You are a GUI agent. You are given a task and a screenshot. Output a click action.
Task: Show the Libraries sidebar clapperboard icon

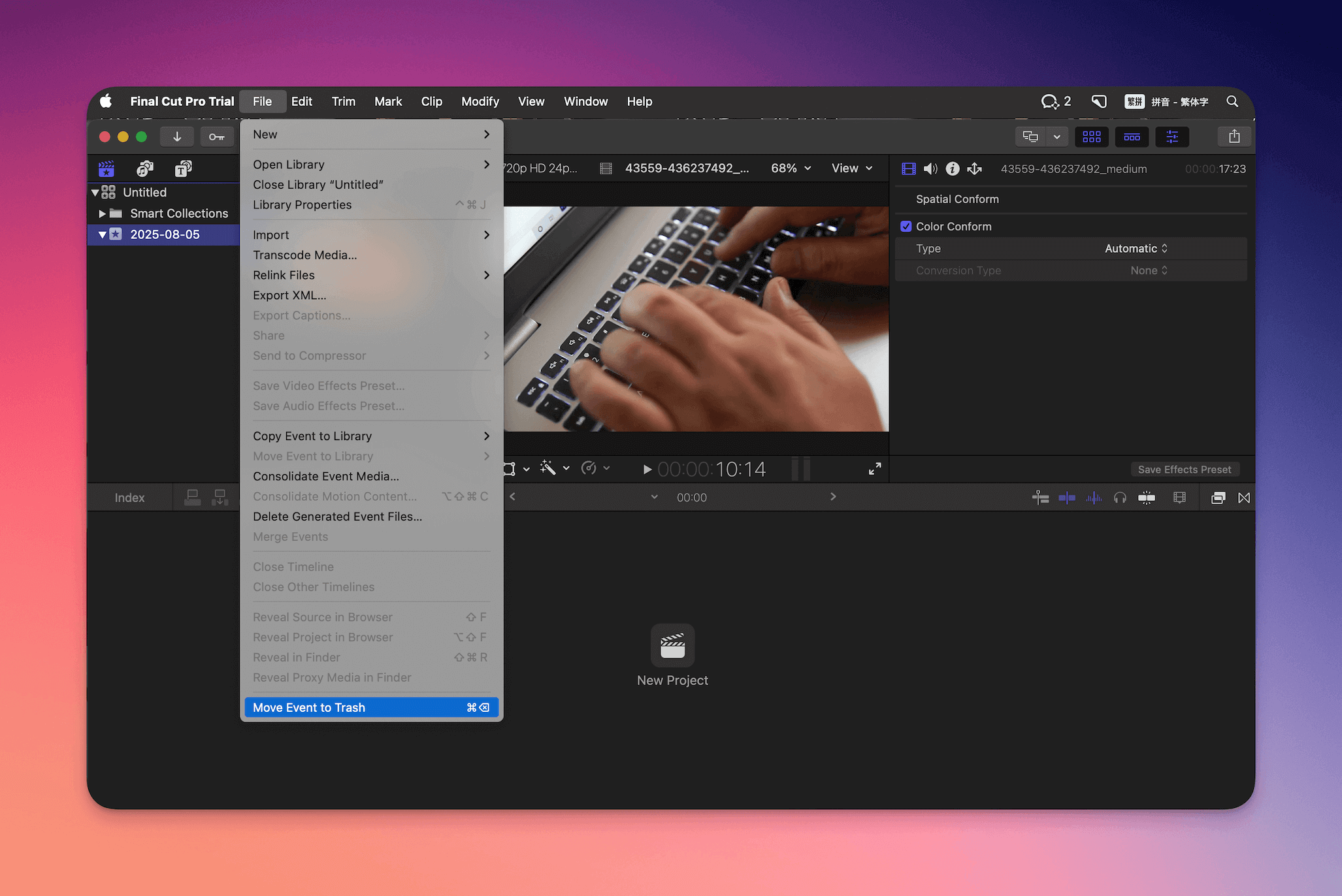pos(106,169)
